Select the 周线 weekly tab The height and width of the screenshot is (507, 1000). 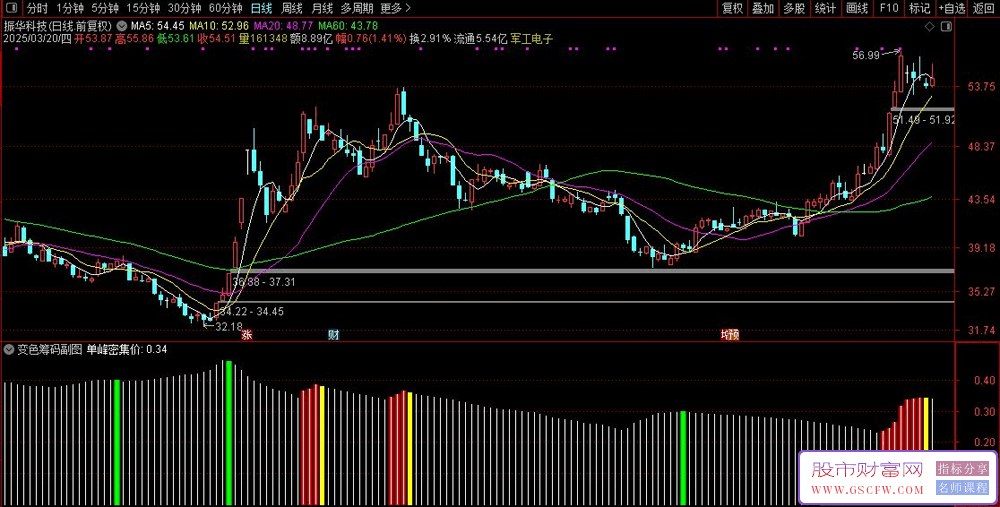291,8
